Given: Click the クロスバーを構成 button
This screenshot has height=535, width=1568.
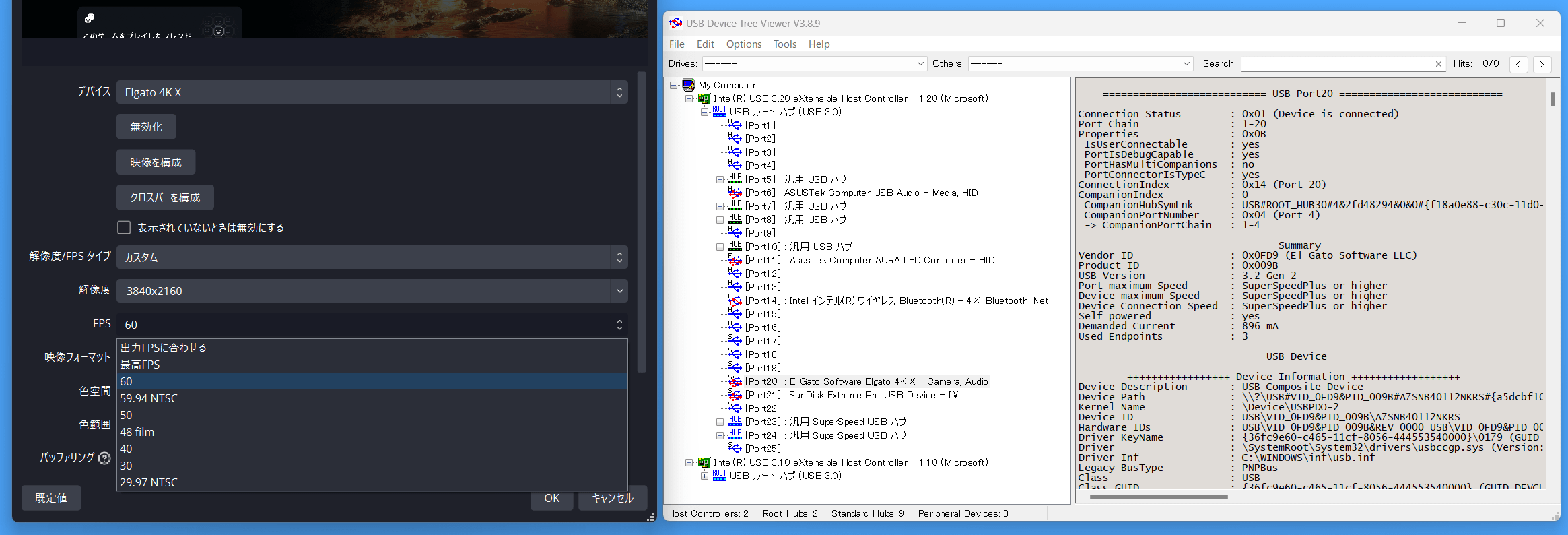Looking at the screenshot, I should 165,197.
